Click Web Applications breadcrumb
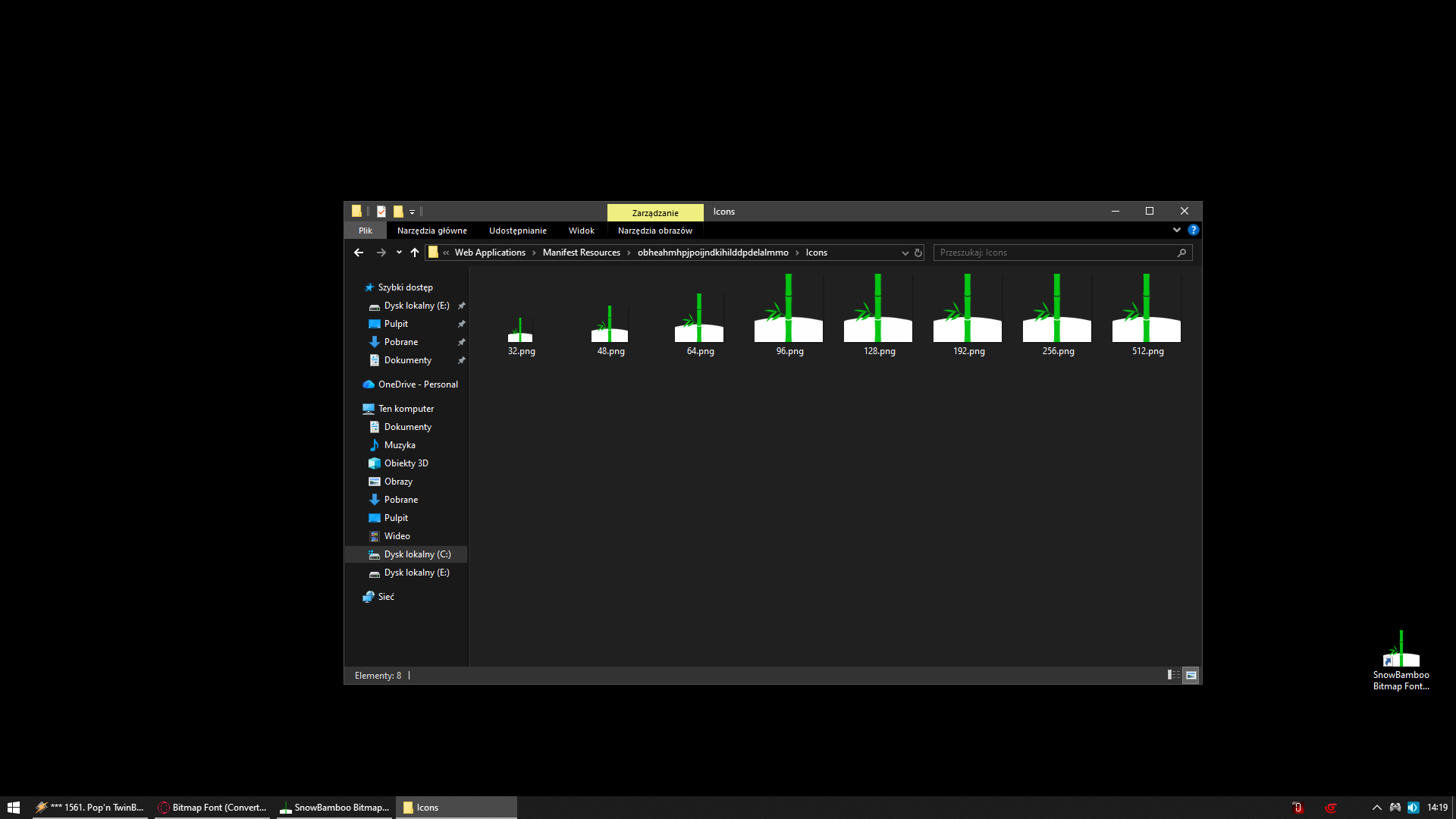This screenshot has height=819, width=1456. pos(490,253)
